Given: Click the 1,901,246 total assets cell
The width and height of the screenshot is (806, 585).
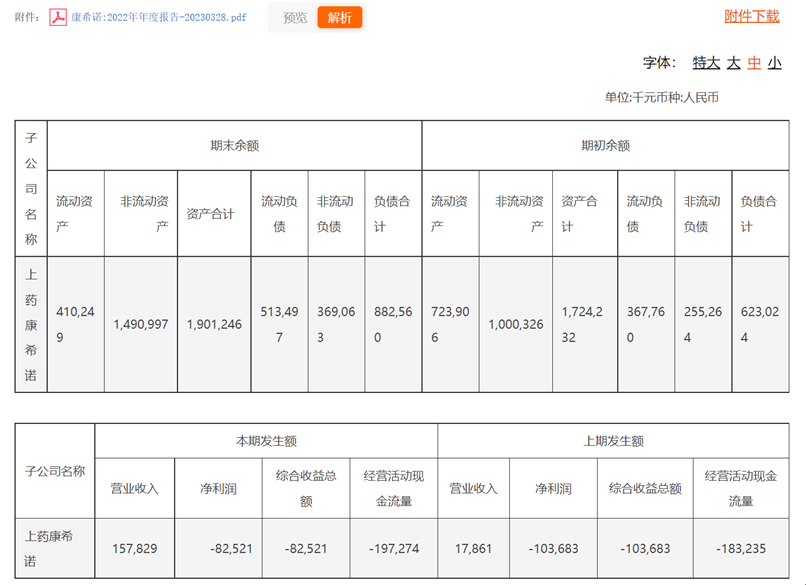Looking at the screenshot, I should (x=214, y=325).
